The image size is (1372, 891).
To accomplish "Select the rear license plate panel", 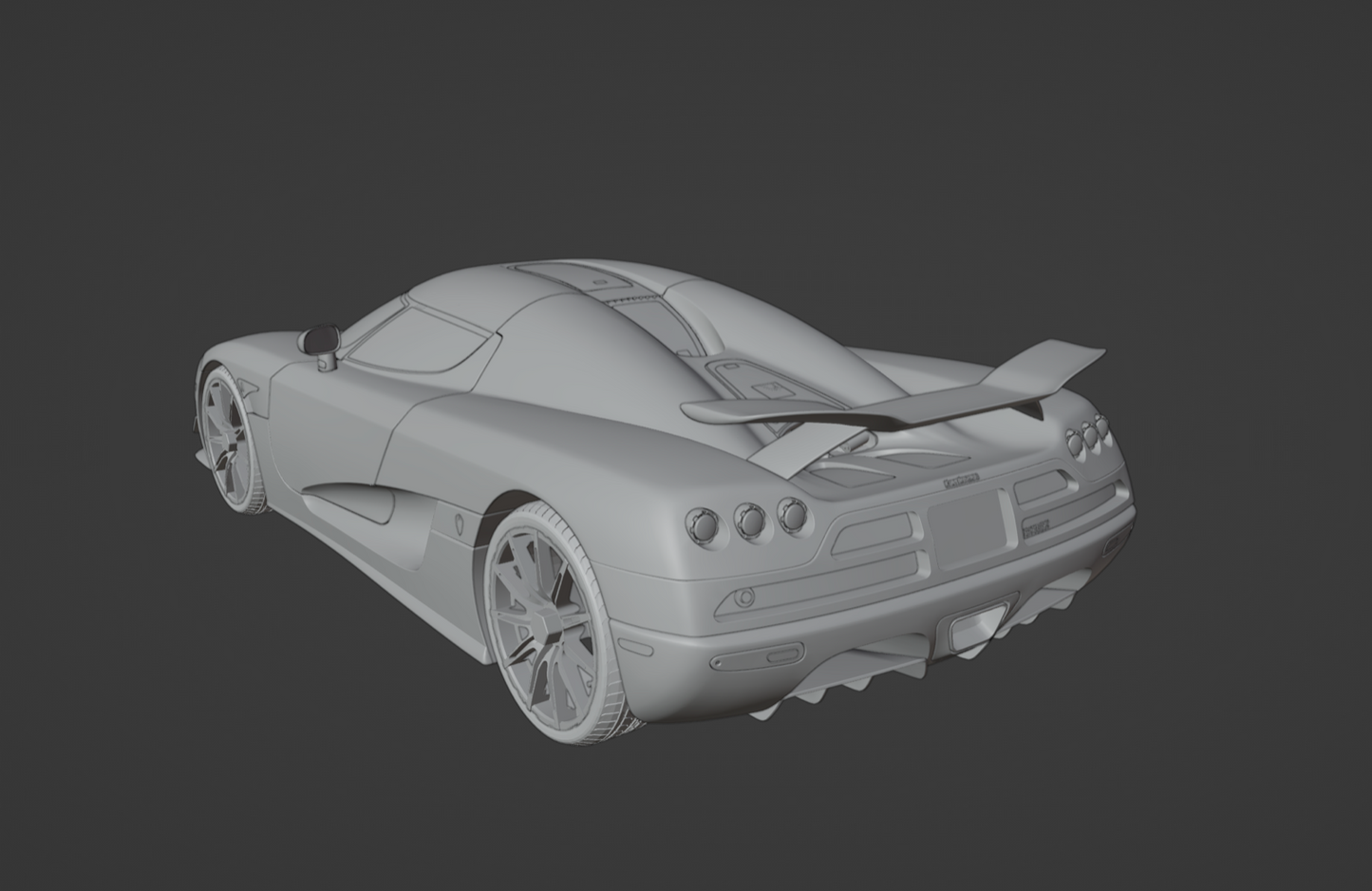I will point(968,529).
